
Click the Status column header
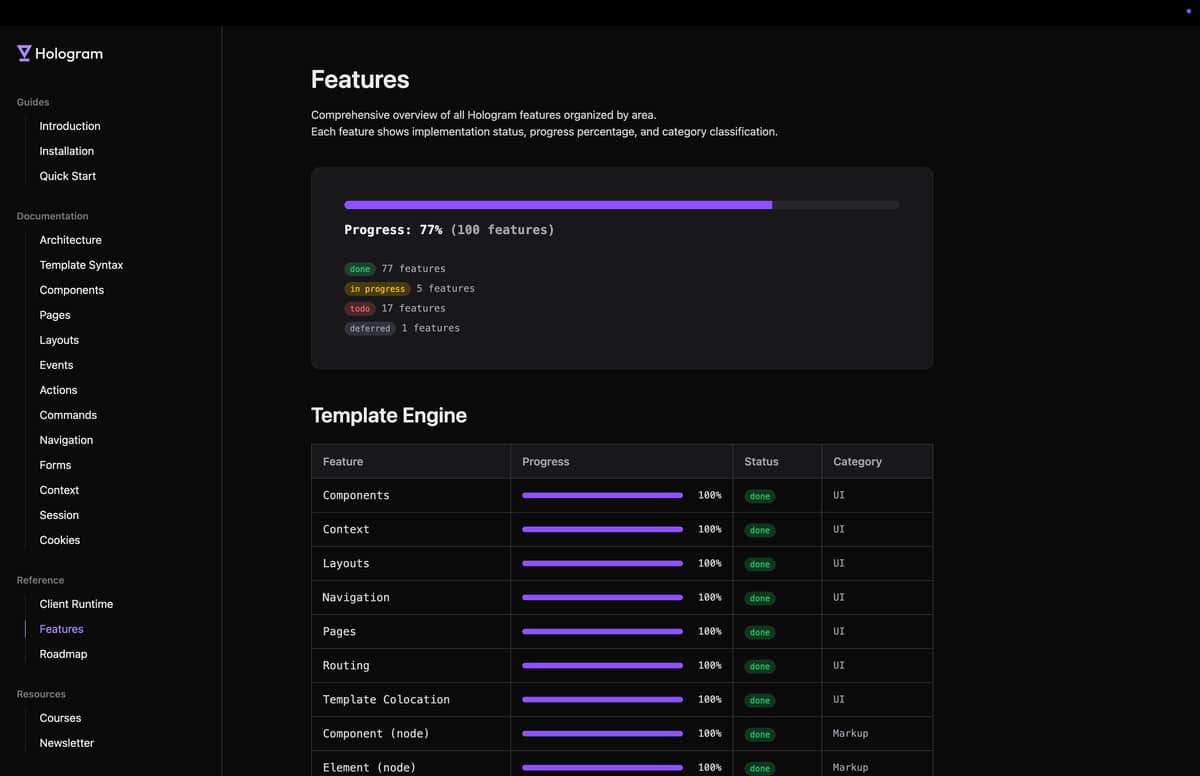click(x=761, y=462)
